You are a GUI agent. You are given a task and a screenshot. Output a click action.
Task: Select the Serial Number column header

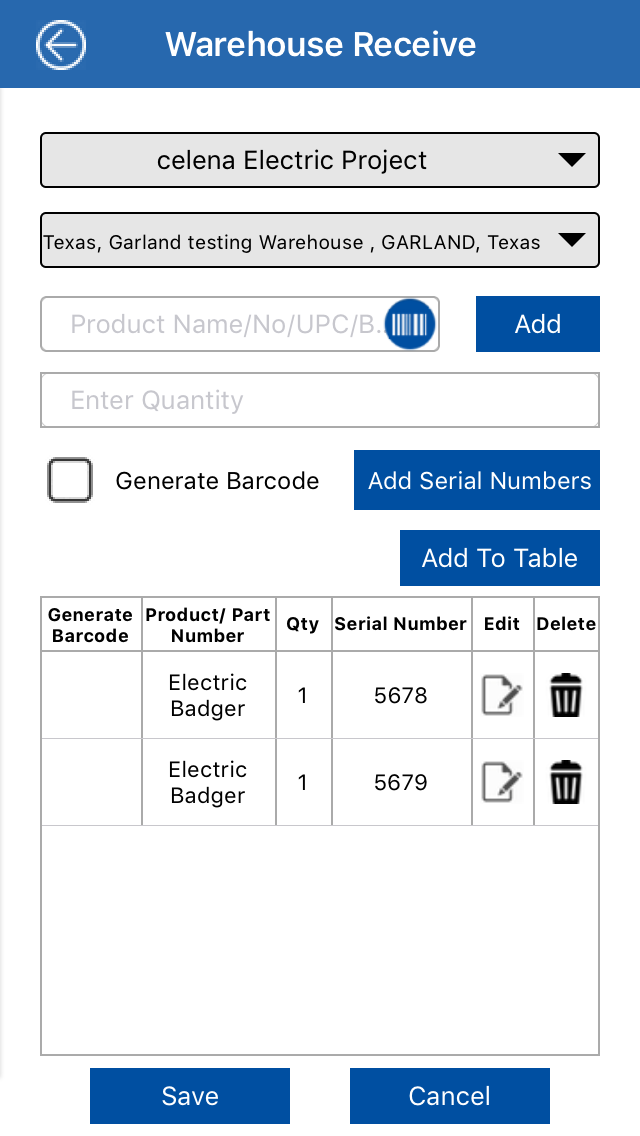(x=401, y=624)
